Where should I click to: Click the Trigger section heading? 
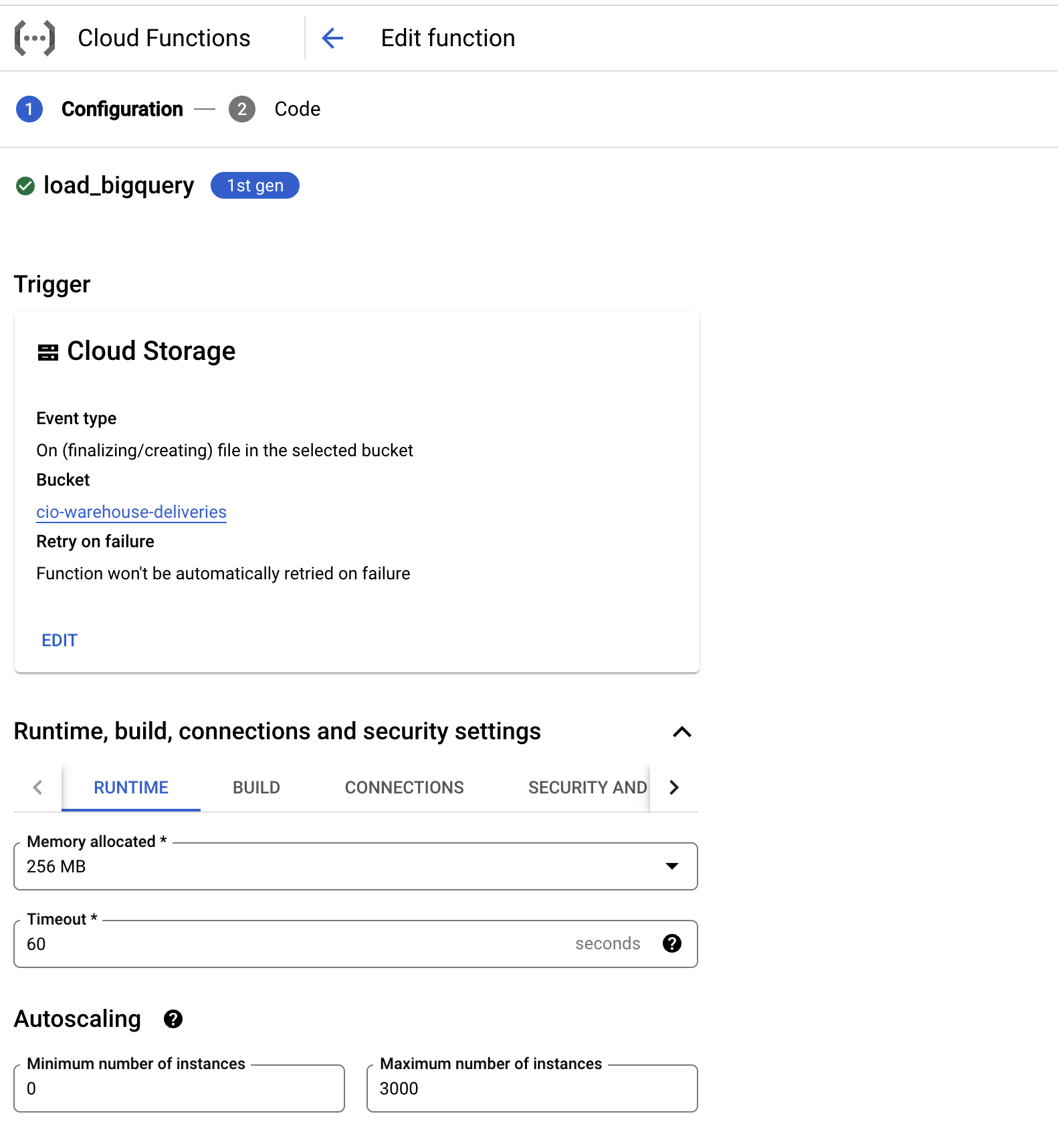point(52,284)
